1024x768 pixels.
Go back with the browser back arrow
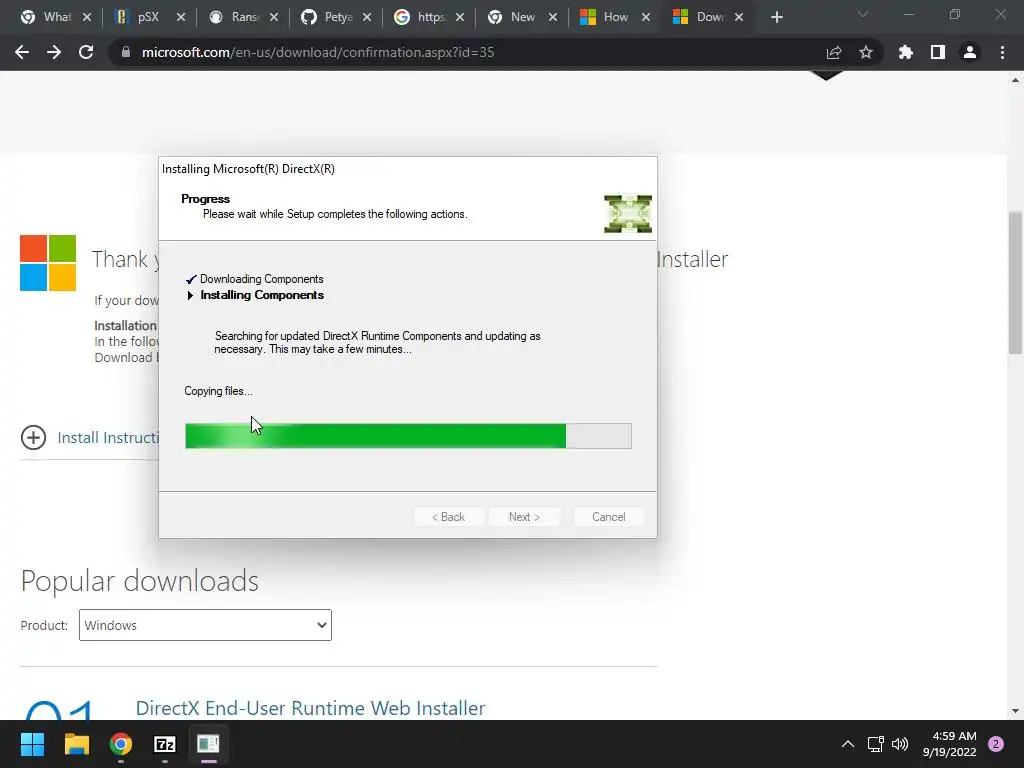[x=22, y=52]
